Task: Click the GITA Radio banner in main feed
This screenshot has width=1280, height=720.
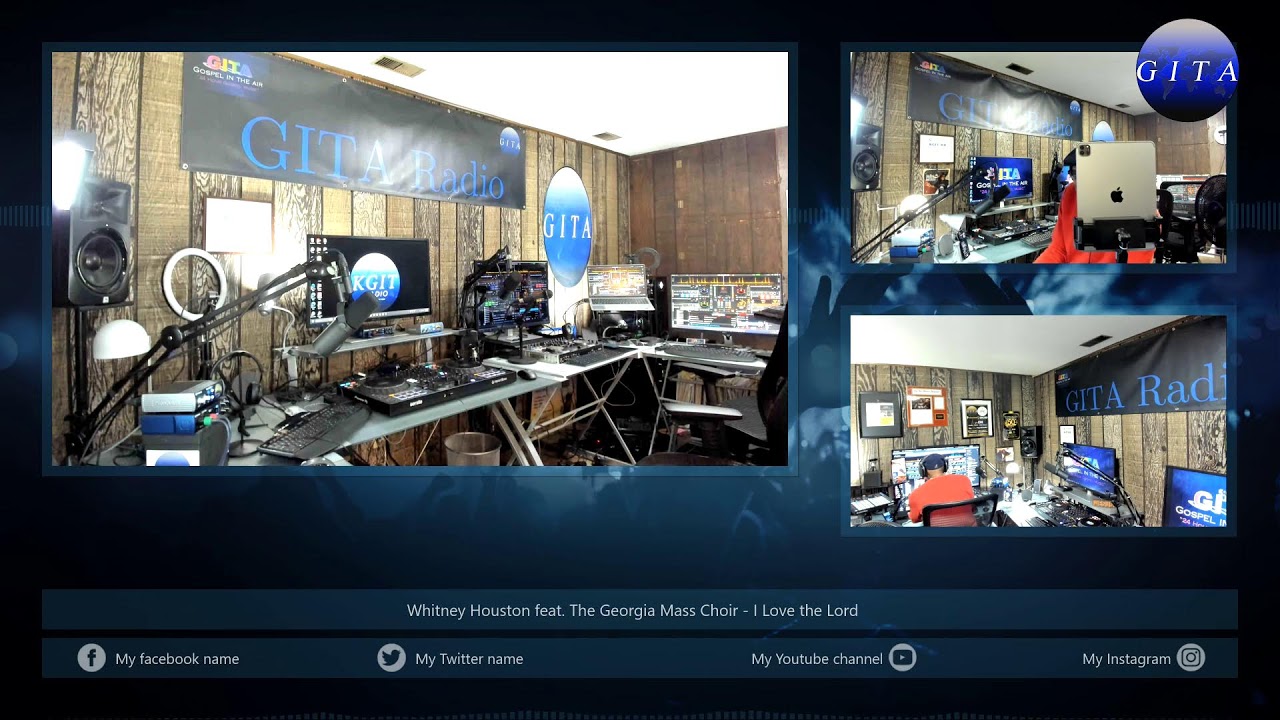Action: [353, 131]
